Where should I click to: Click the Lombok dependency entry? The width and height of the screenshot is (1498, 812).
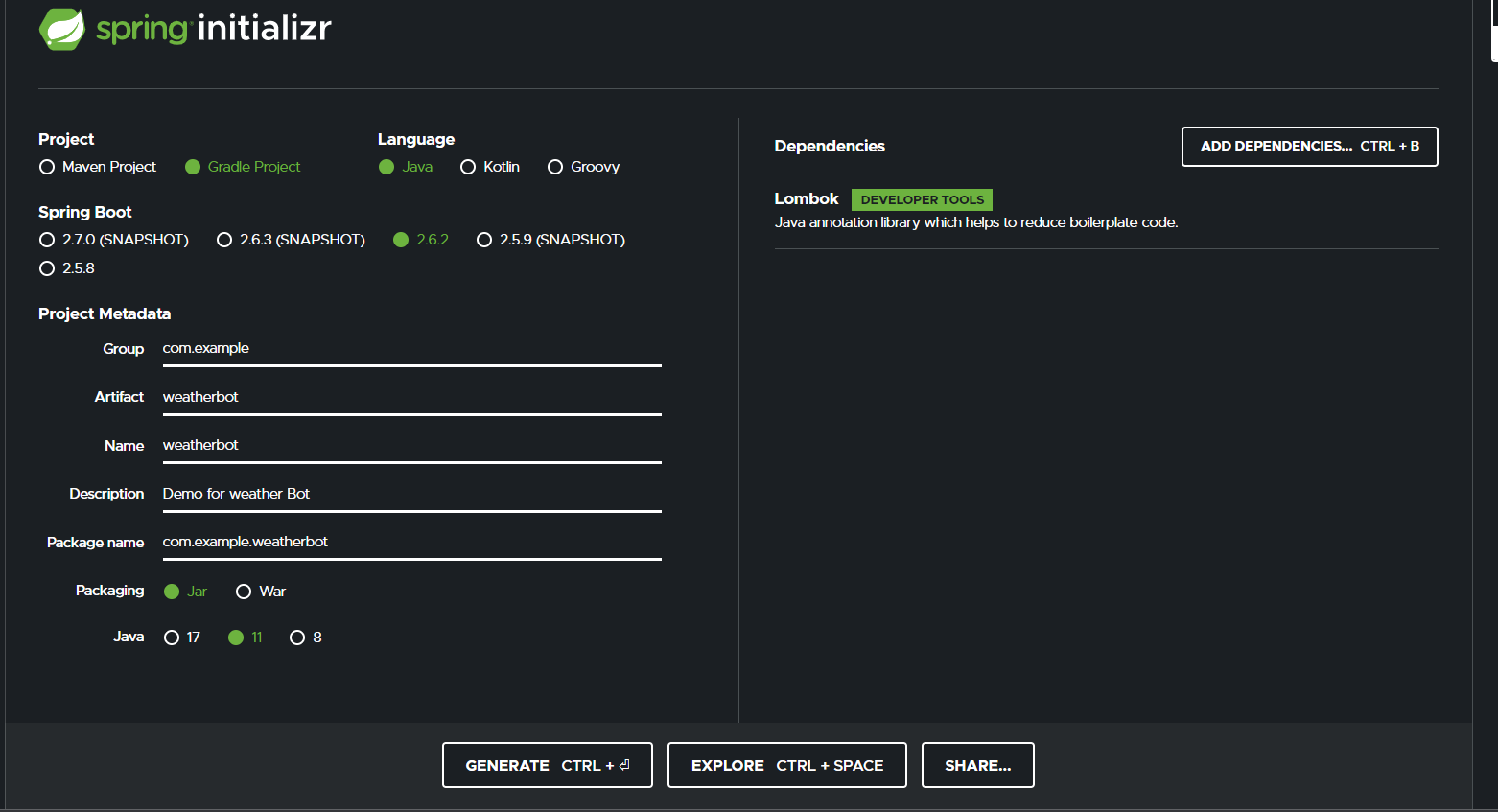pyautogui.click(x=1106, y=211)
